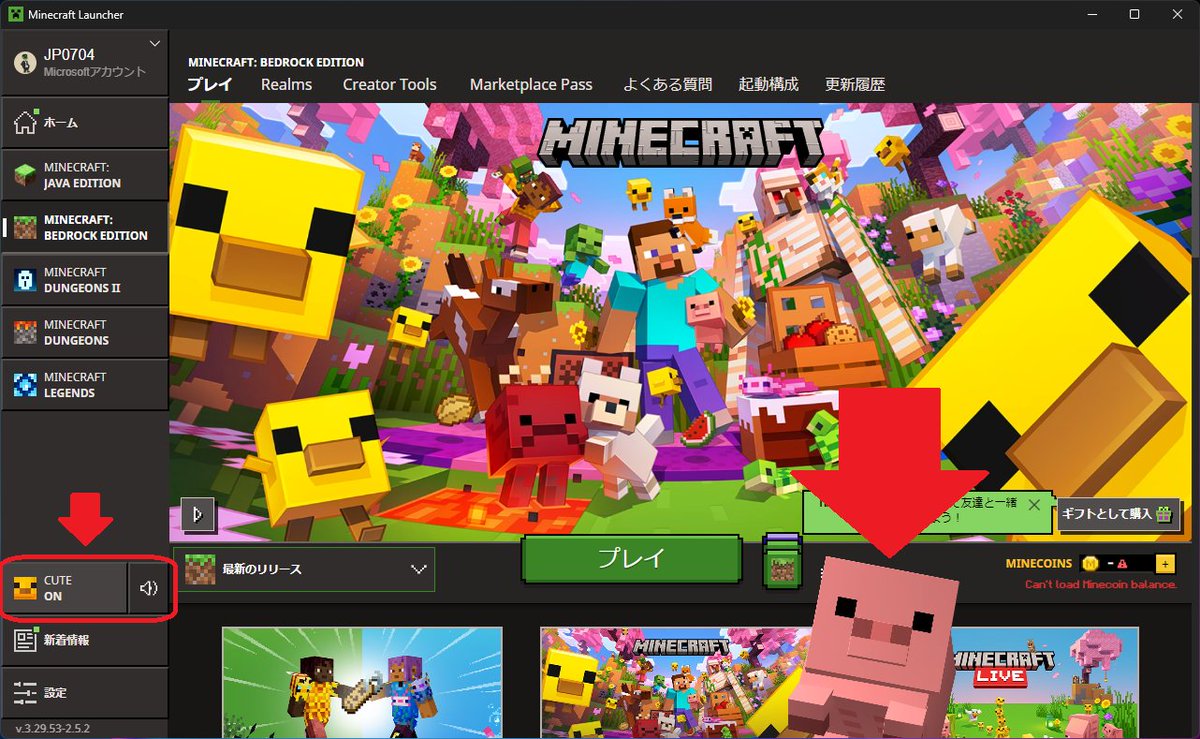The image size is (1200, 739).
Task: Expand the 最新のリリース version dropdown
Action: 304,569
